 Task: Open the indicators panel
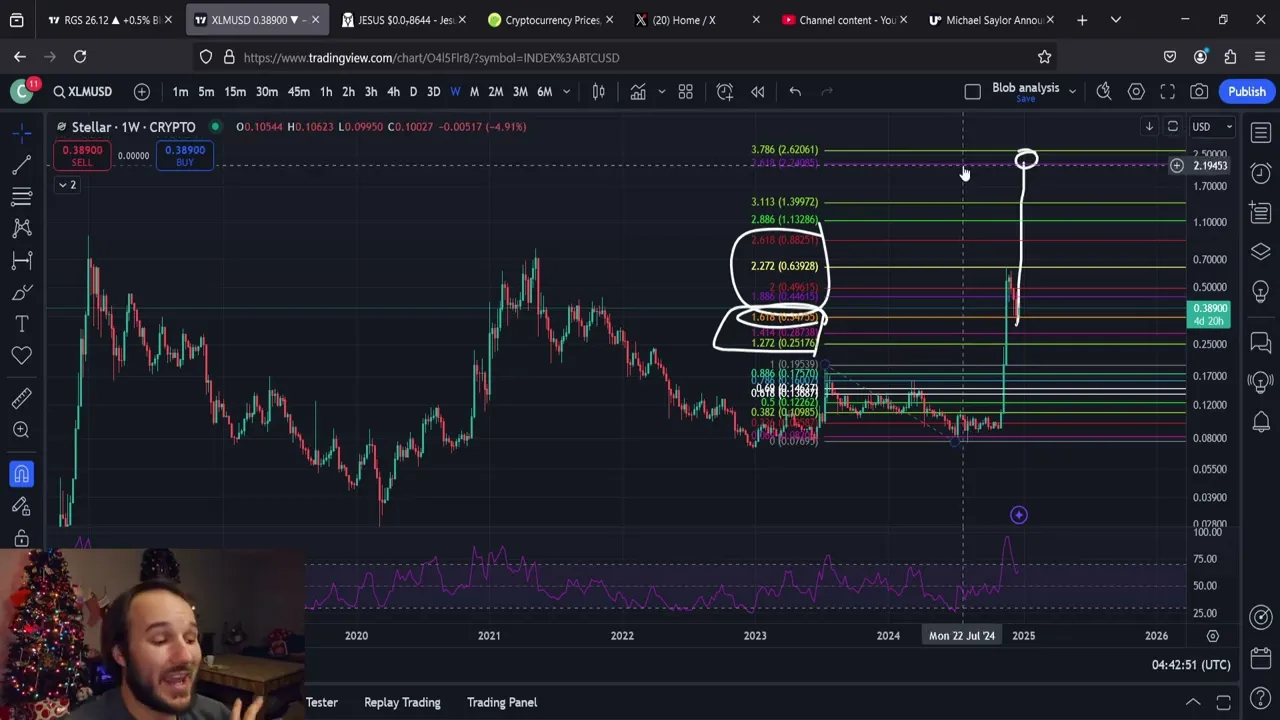click(x=637, y=92)
